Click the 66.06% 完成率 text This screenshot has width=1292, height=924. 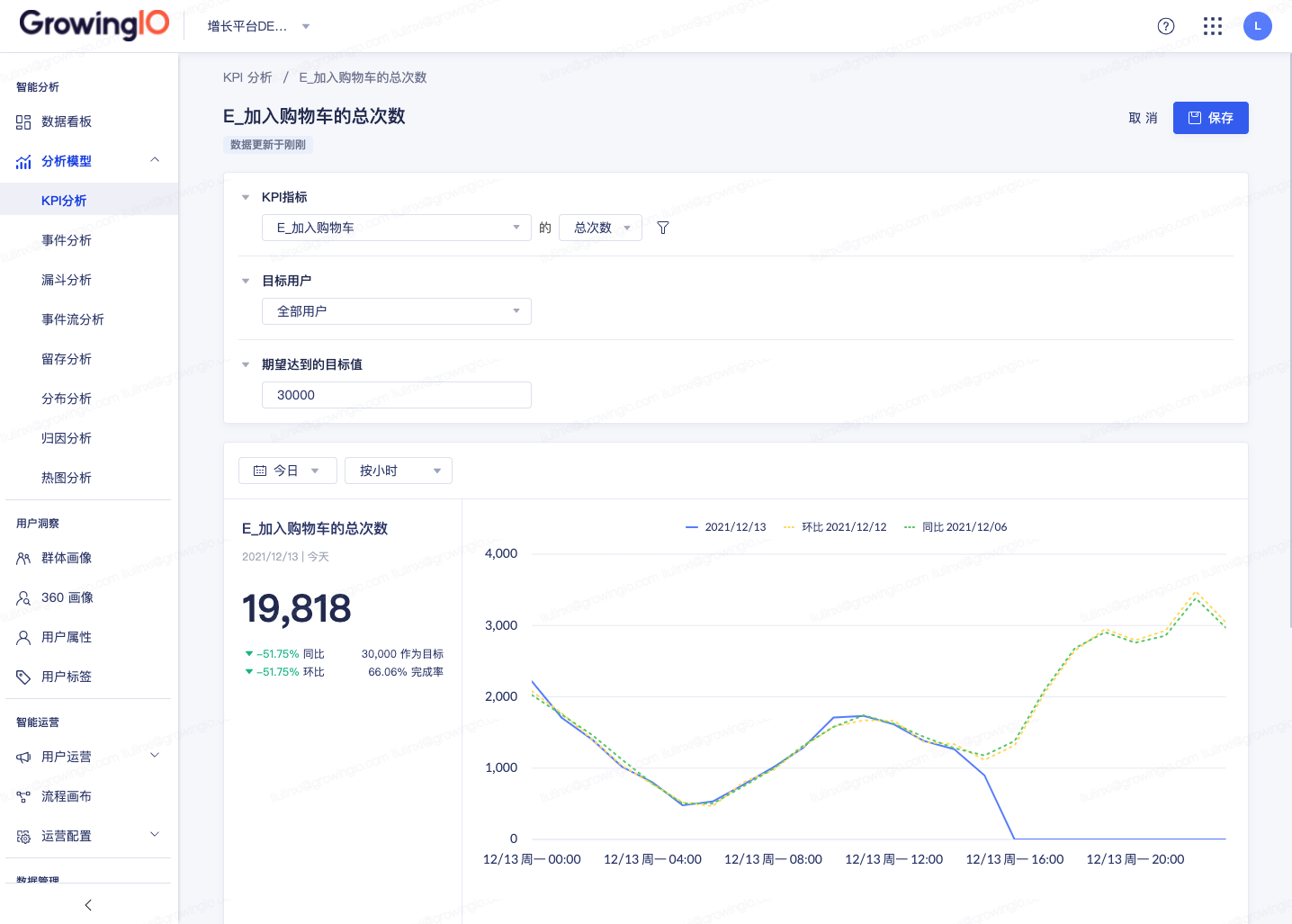(406, 672)
